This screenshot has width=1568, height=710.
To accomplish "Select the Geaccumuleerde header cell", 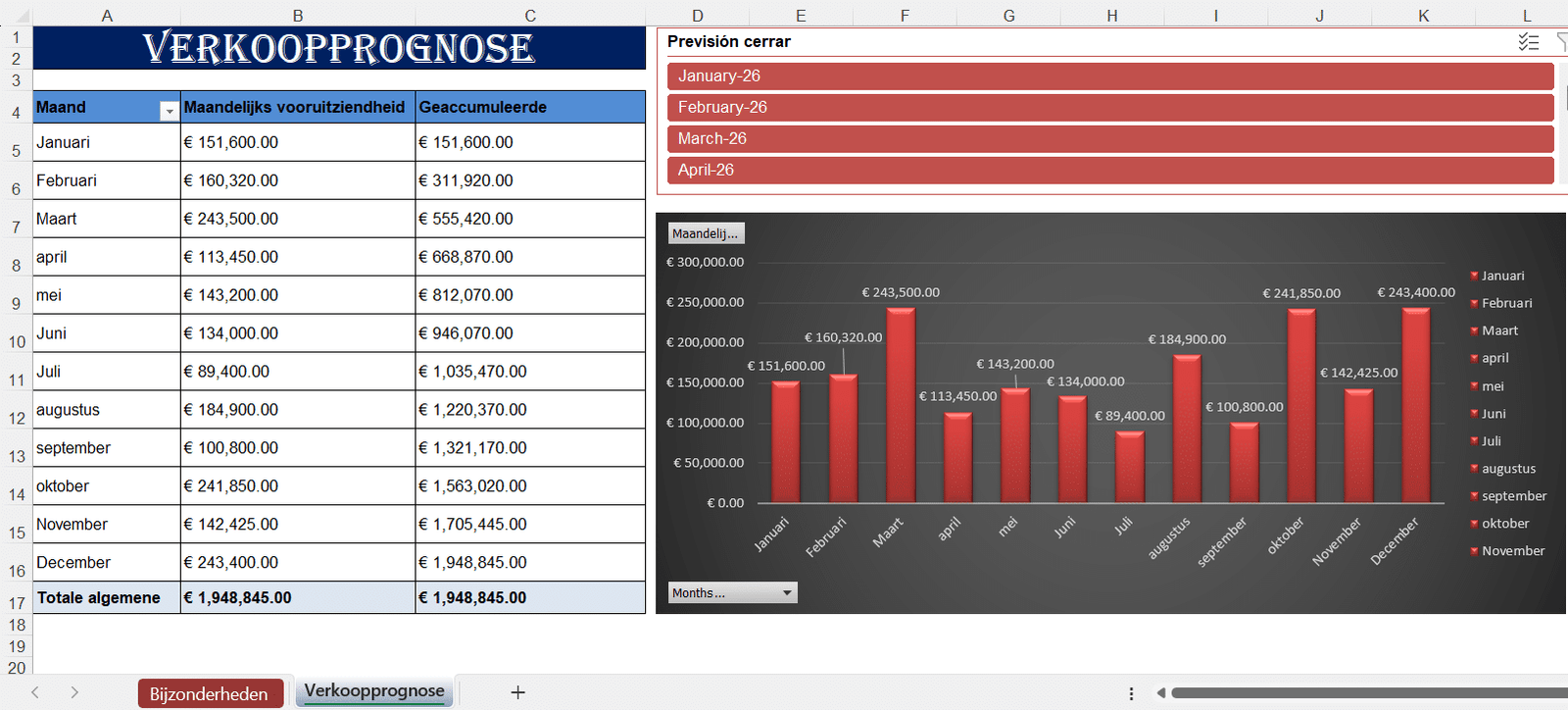I will point(530,107).
